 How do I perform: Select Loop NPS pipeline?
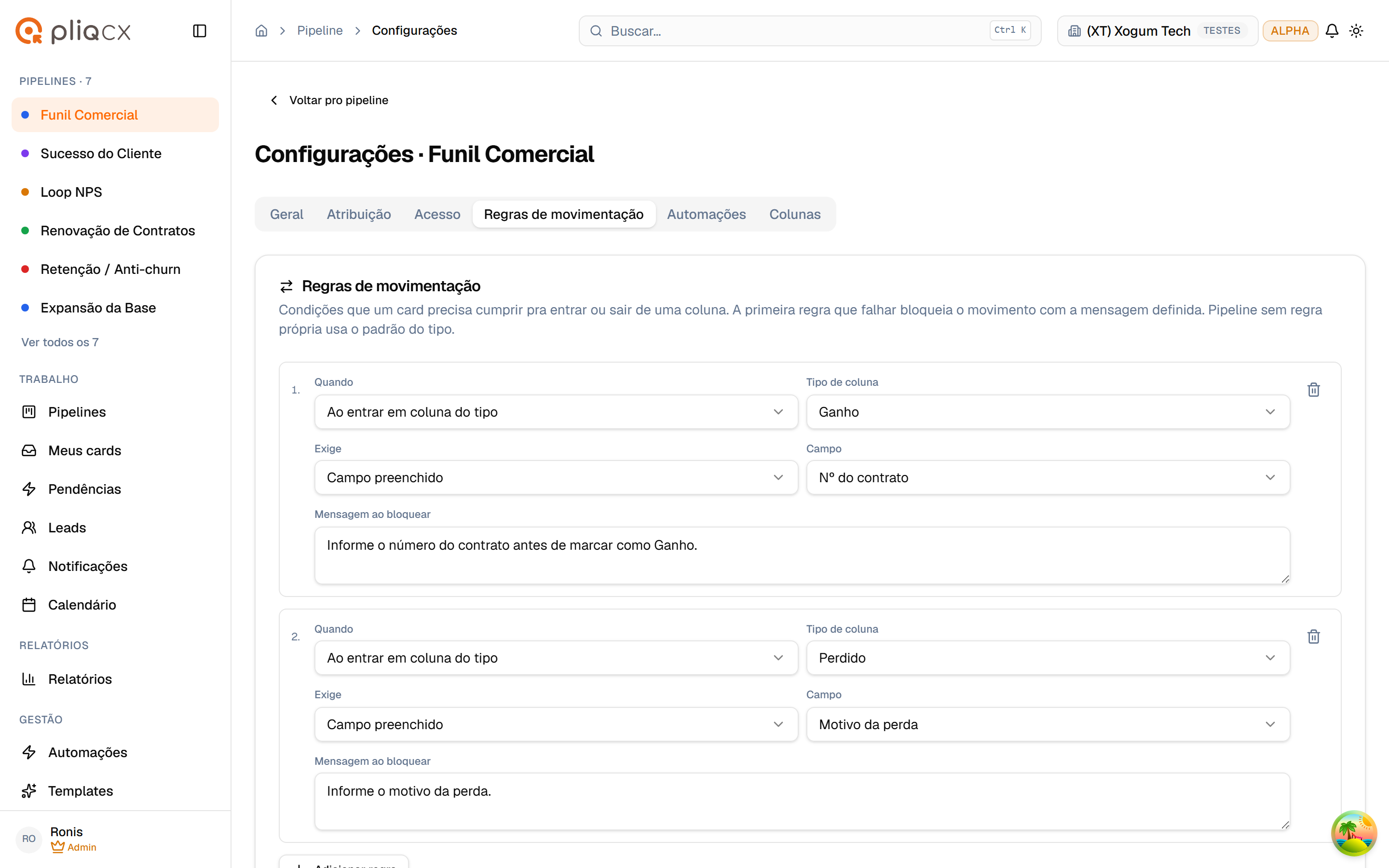pyautogui.click(x=115, y=192)
